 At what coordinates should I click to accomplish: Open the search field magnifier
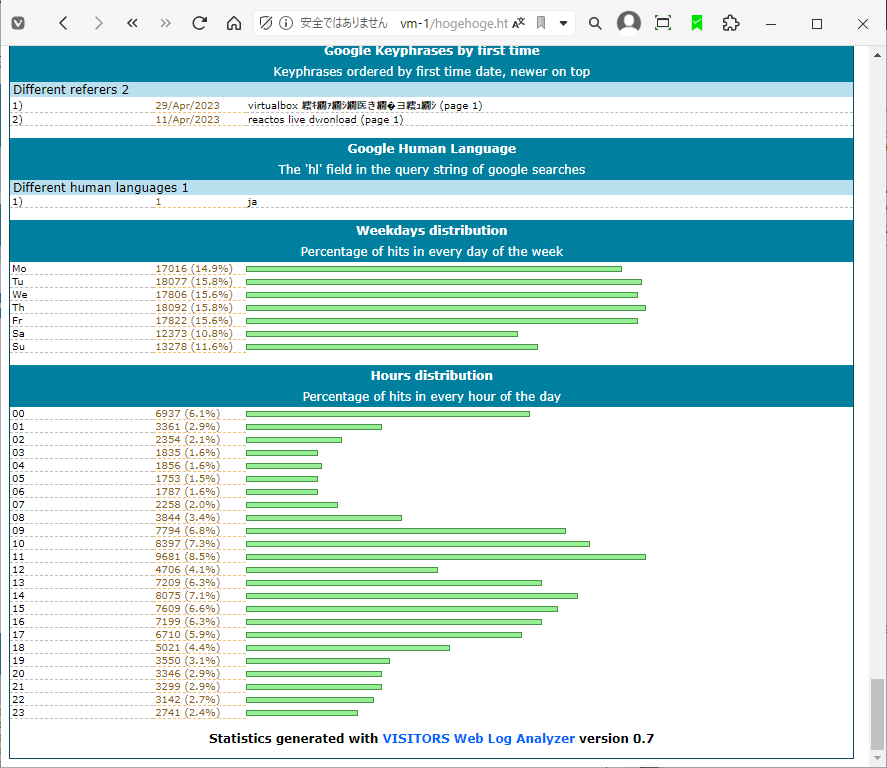click(x=595, y=23)
